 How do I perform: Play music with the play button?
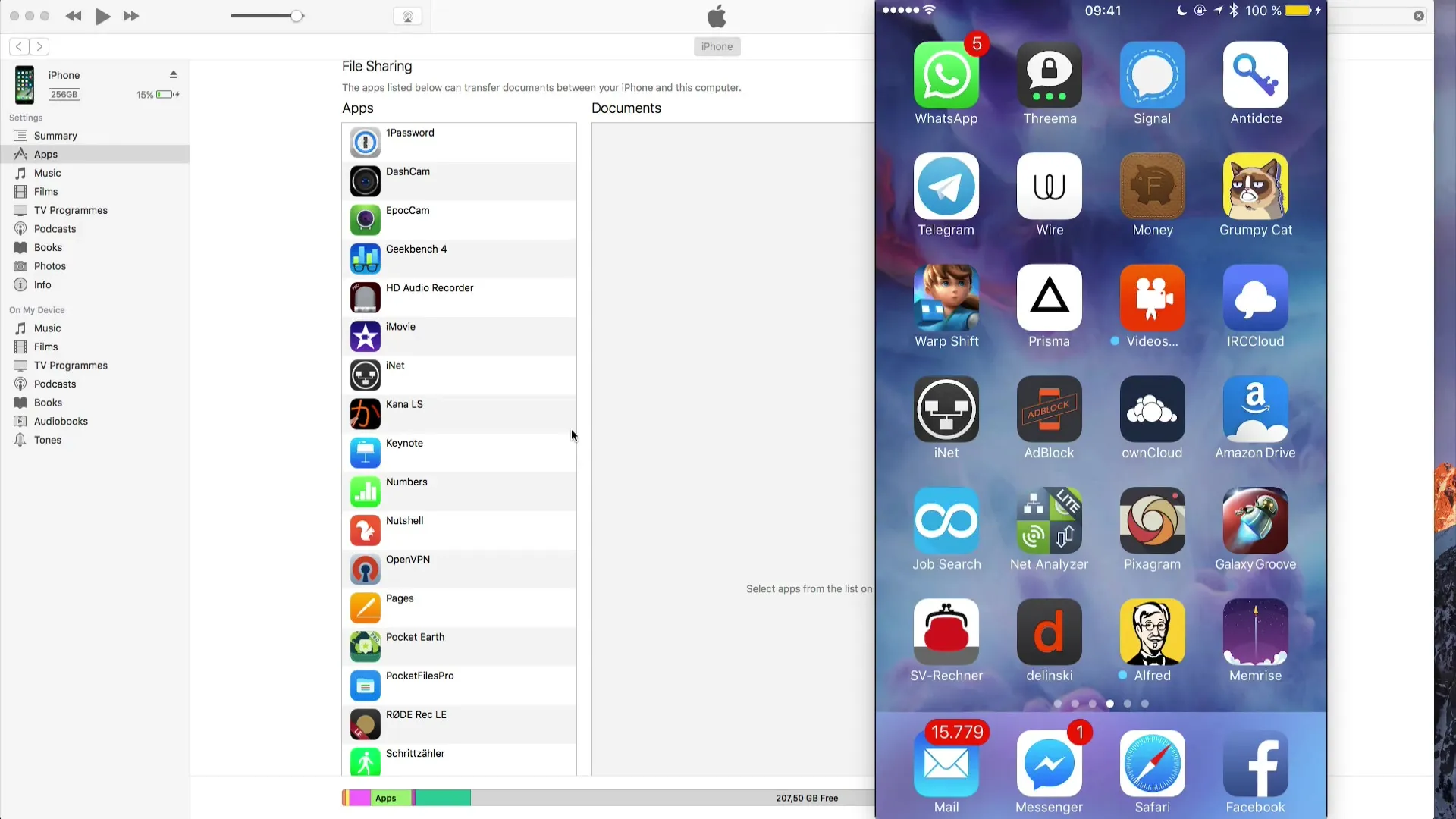[103, 16]
